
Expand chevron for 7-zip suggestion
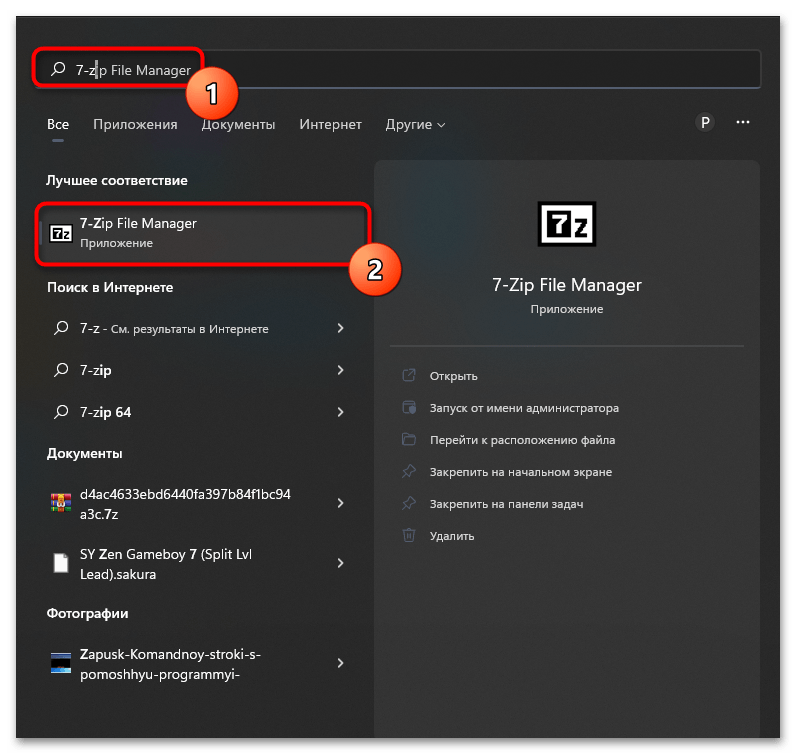340,370
